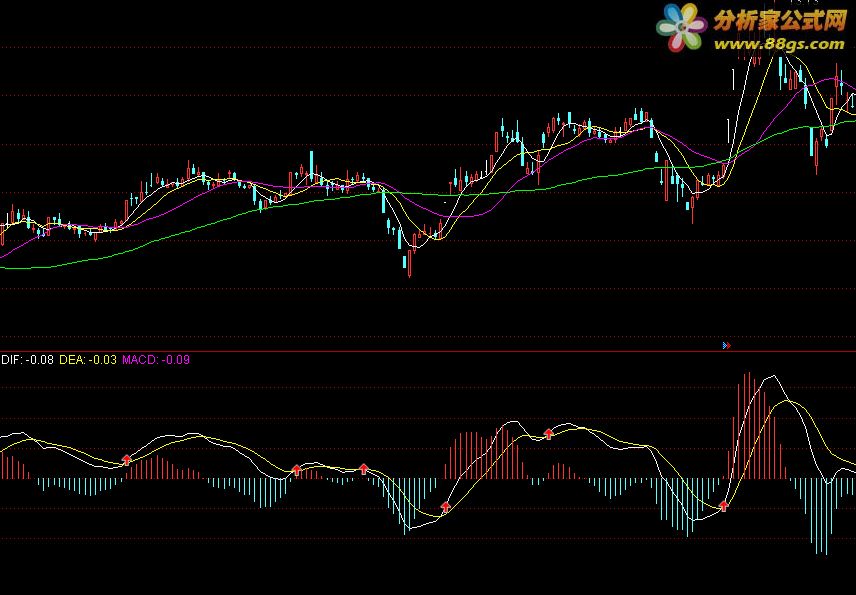The height and width of the screenshot is (595, 856).
Task: Click the MACD: -0.09 indicator readout
Action: pyautogui.click(x=156, y=360)
